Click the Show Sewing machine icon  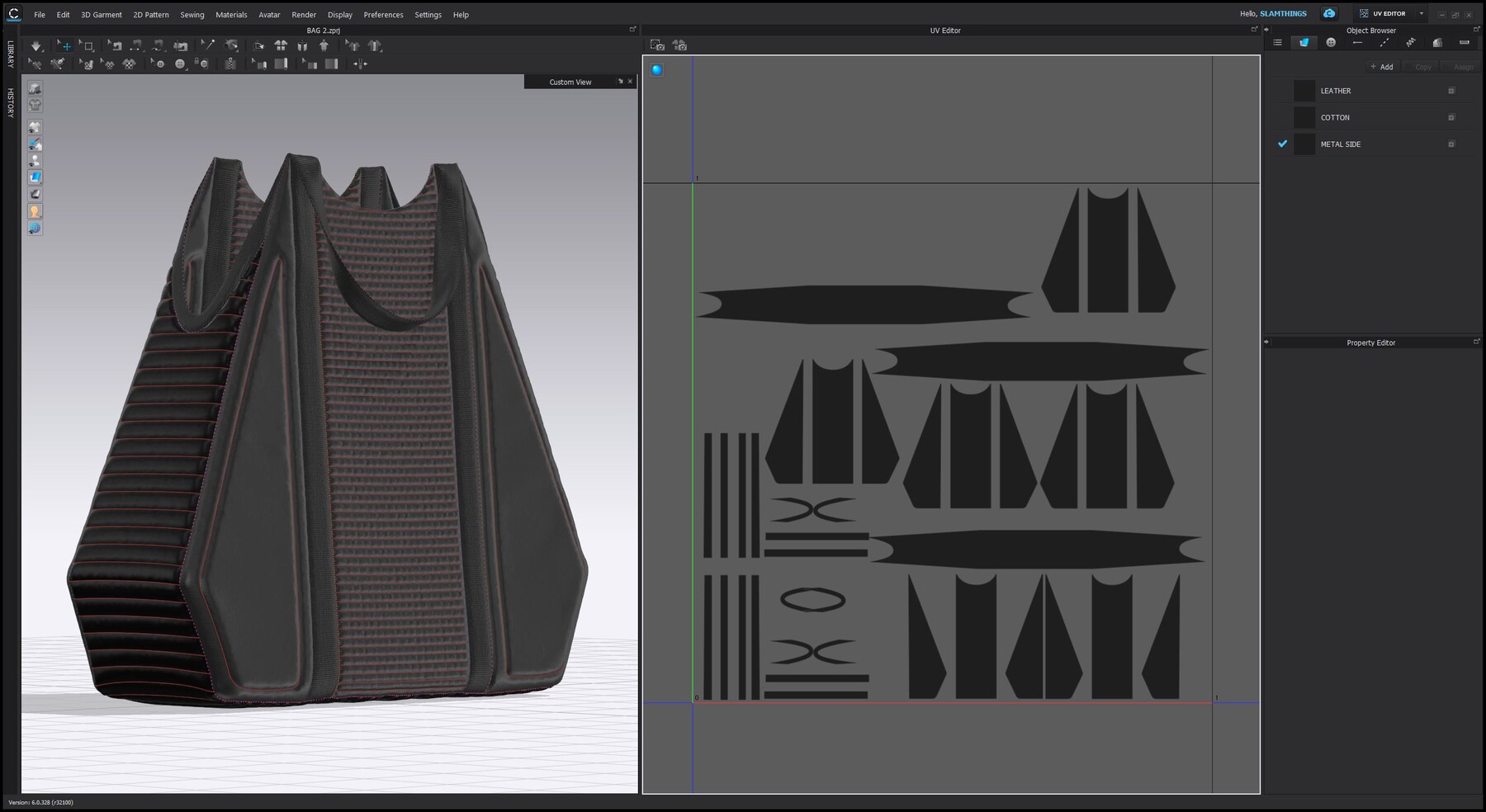coord(181,46)
